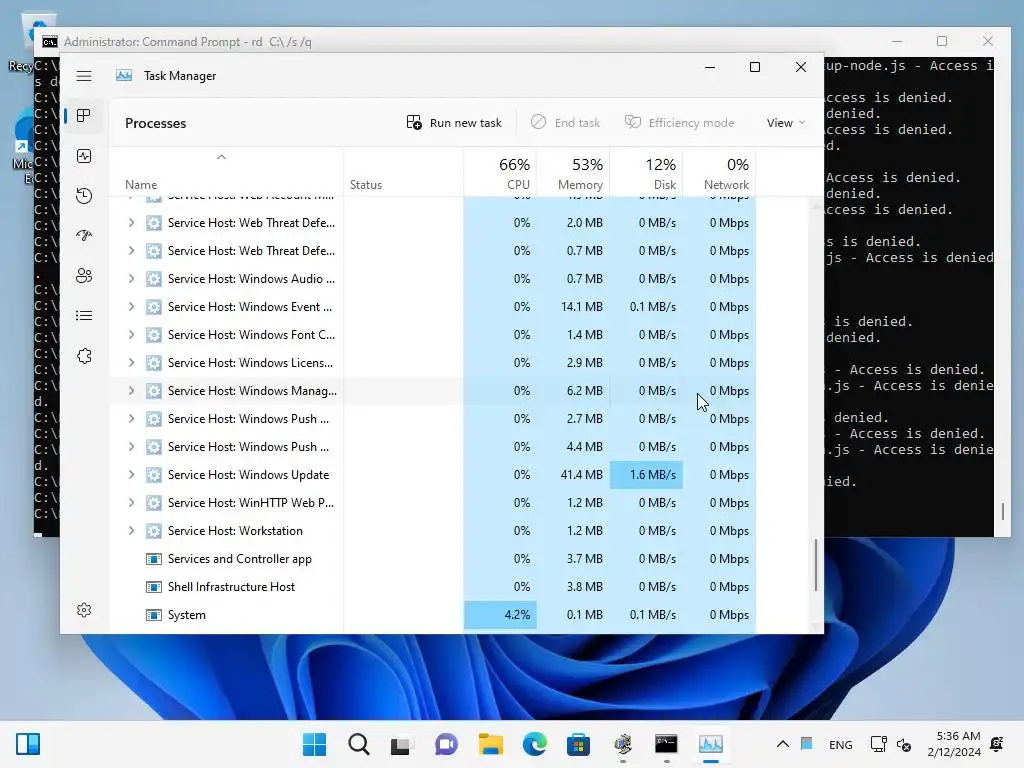Expand Service Host: Windows Licens... row

[x=131, y=363]
